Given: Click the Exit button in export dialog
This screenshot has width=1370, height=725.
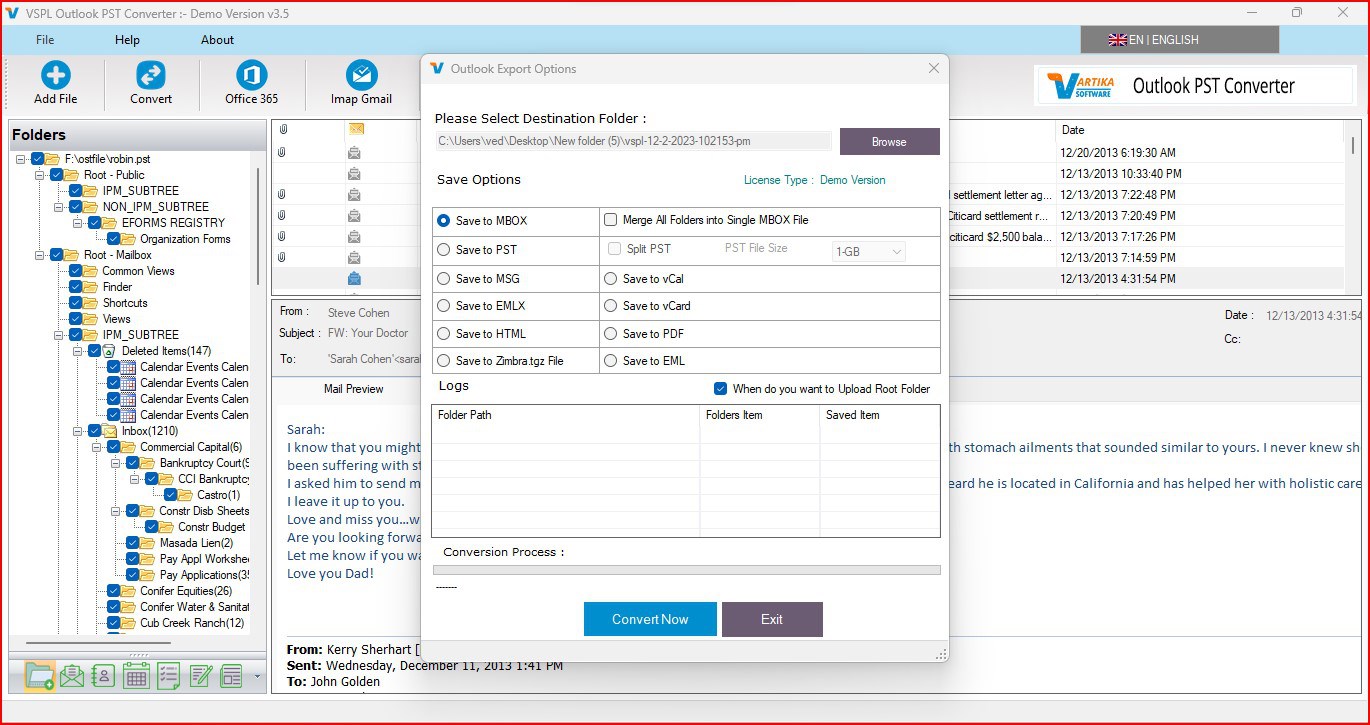Looking at the screenshot, I should point(772,619).
